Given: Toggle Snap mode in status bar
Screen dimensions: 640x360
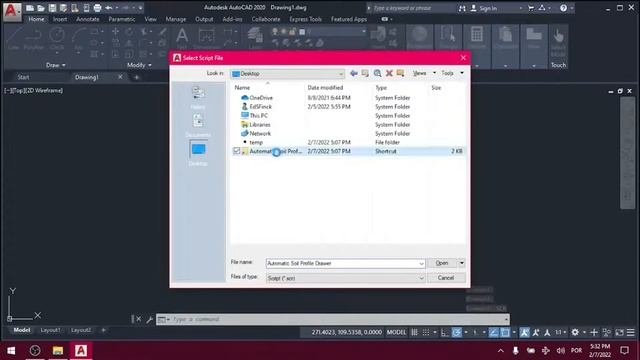Looking at the screenshot, I should click(426, 332).
